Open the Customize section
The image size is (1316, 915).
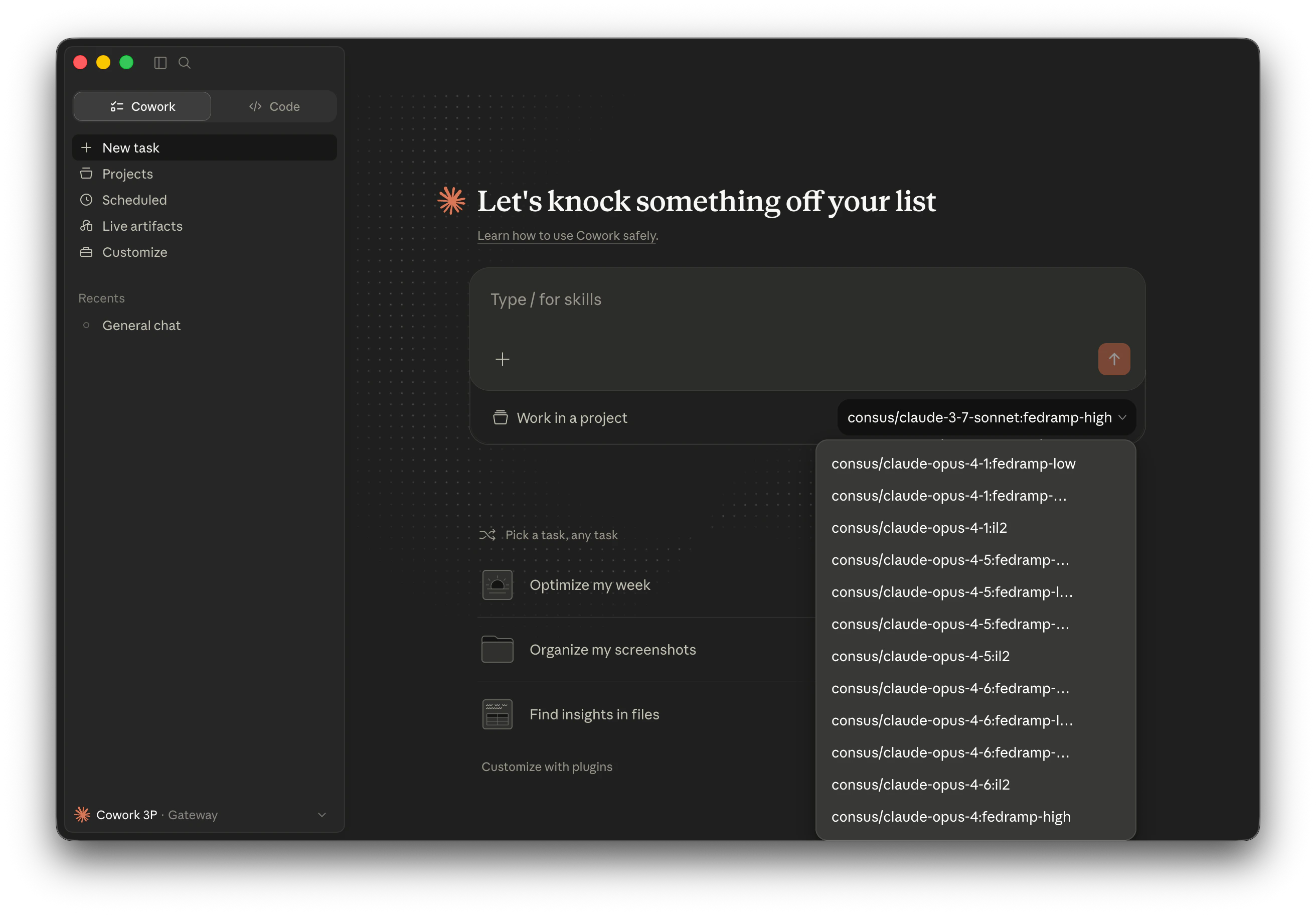coord(205,252)
